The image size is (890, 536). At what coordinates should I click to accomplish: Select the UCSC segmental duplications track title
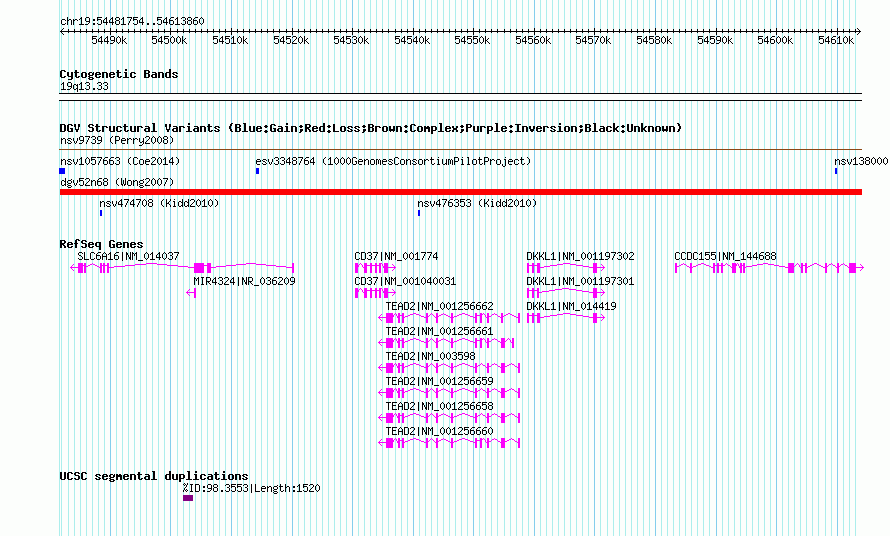[154, 476]
